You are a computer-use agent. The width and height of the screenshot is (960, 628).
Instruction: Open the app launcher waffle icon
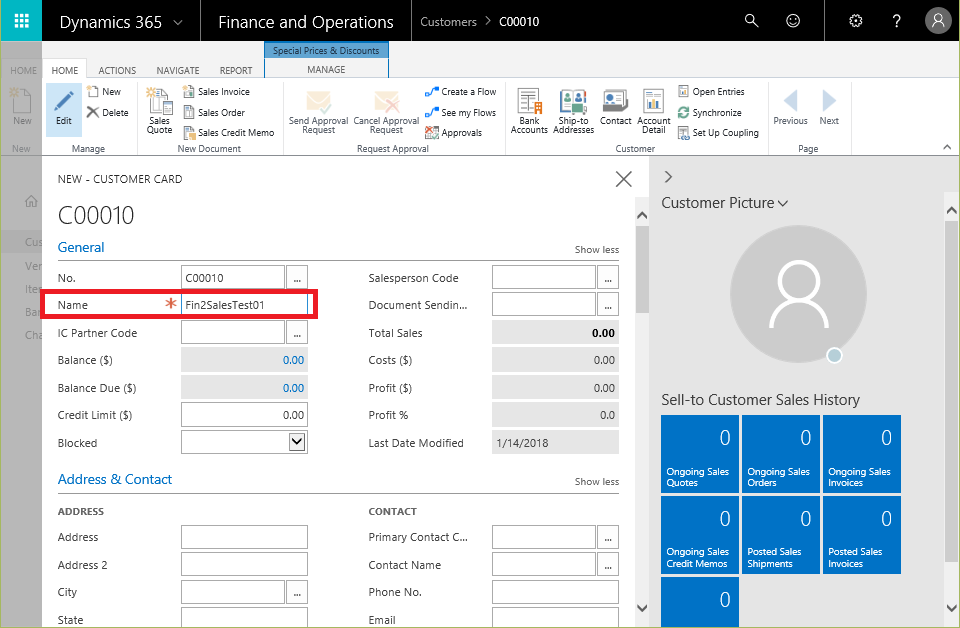[21, 21]
